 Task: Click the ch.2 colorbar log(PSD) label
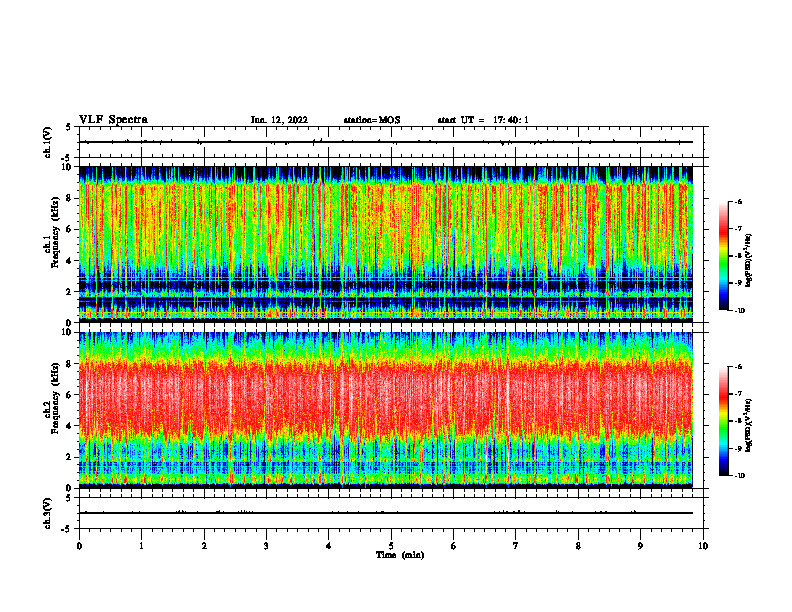[x=749, y=425]
